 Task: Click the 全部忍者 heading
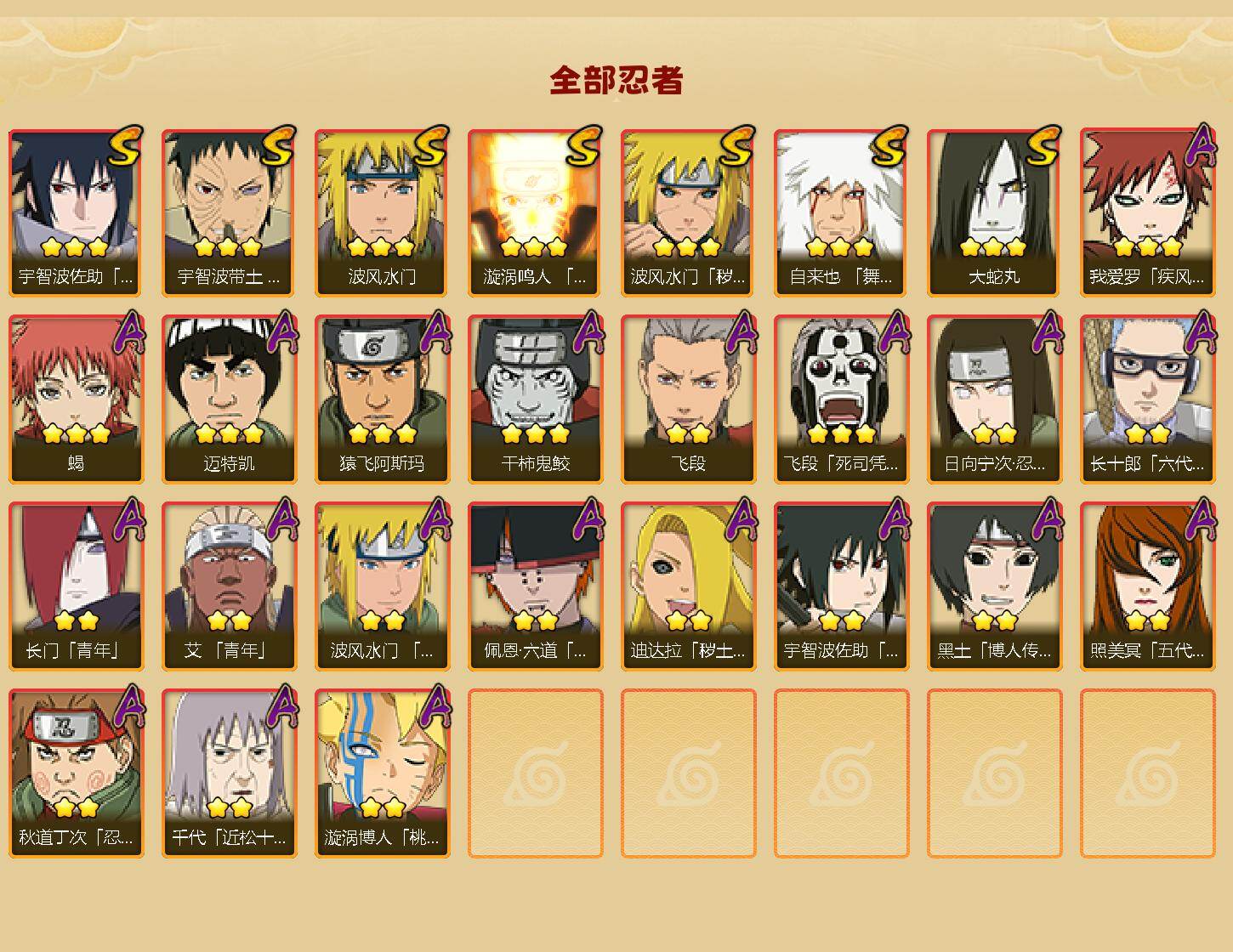[x=616, y=81]
